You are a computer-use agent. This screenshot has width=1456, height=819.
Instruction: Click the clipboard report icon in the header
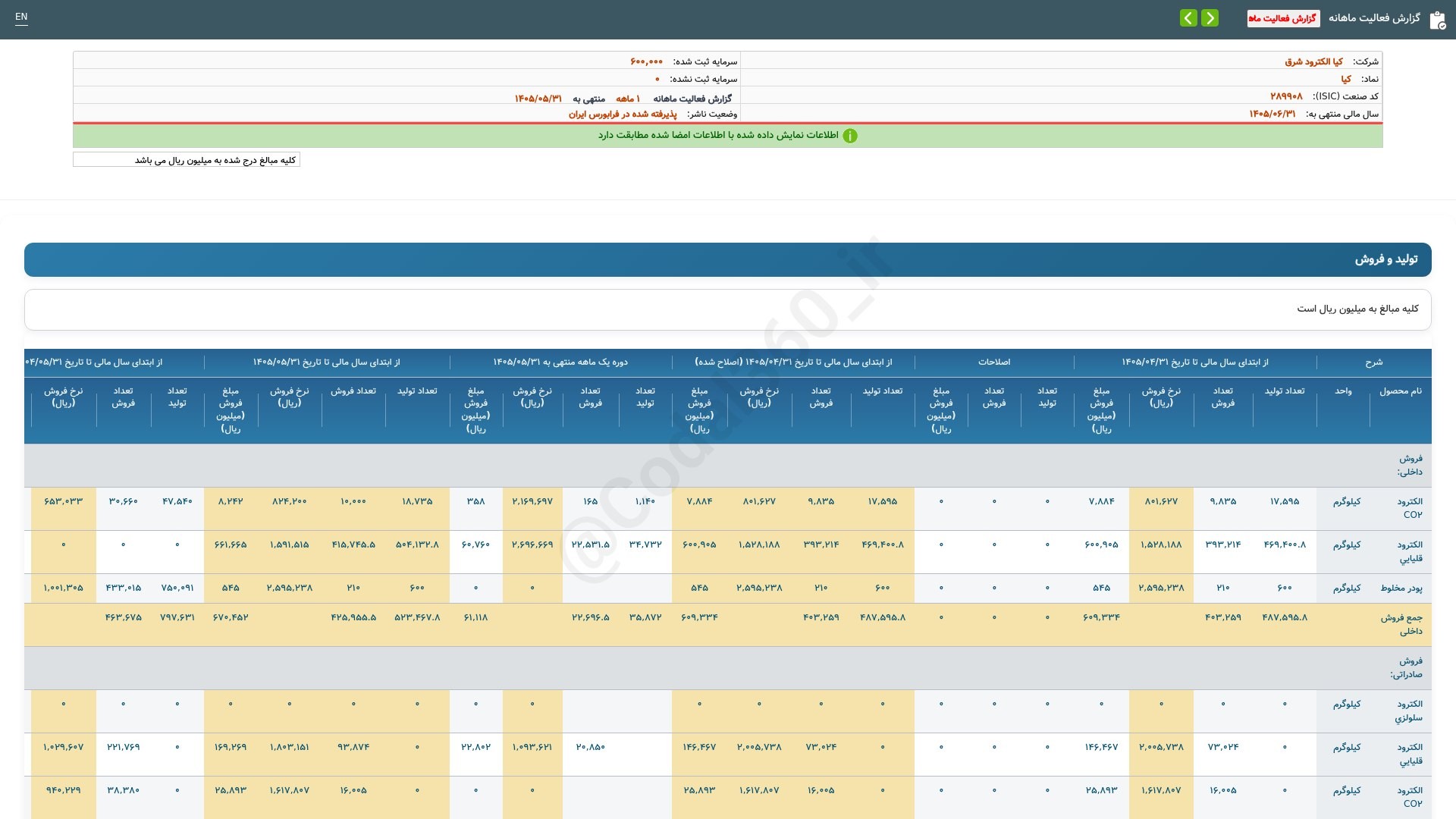1437,20
